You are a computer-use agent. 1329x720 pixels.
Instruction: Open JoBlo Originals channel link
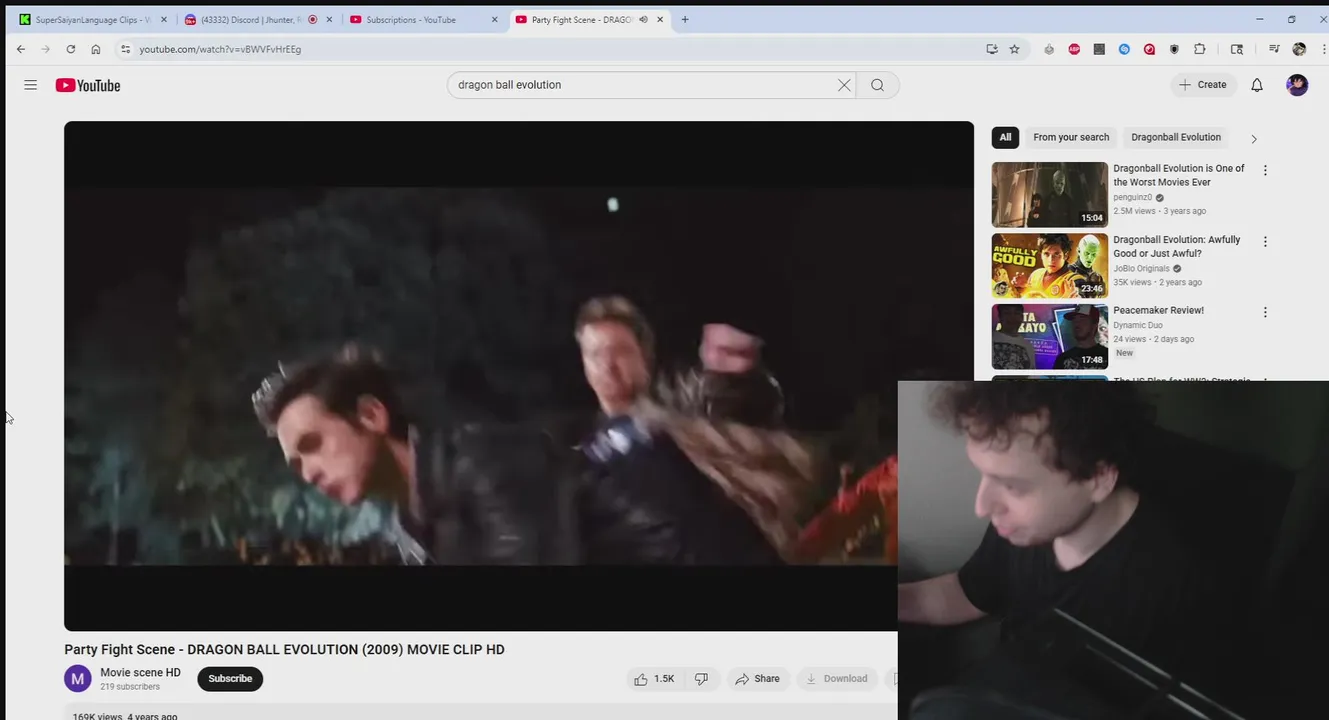(1141, 268)
